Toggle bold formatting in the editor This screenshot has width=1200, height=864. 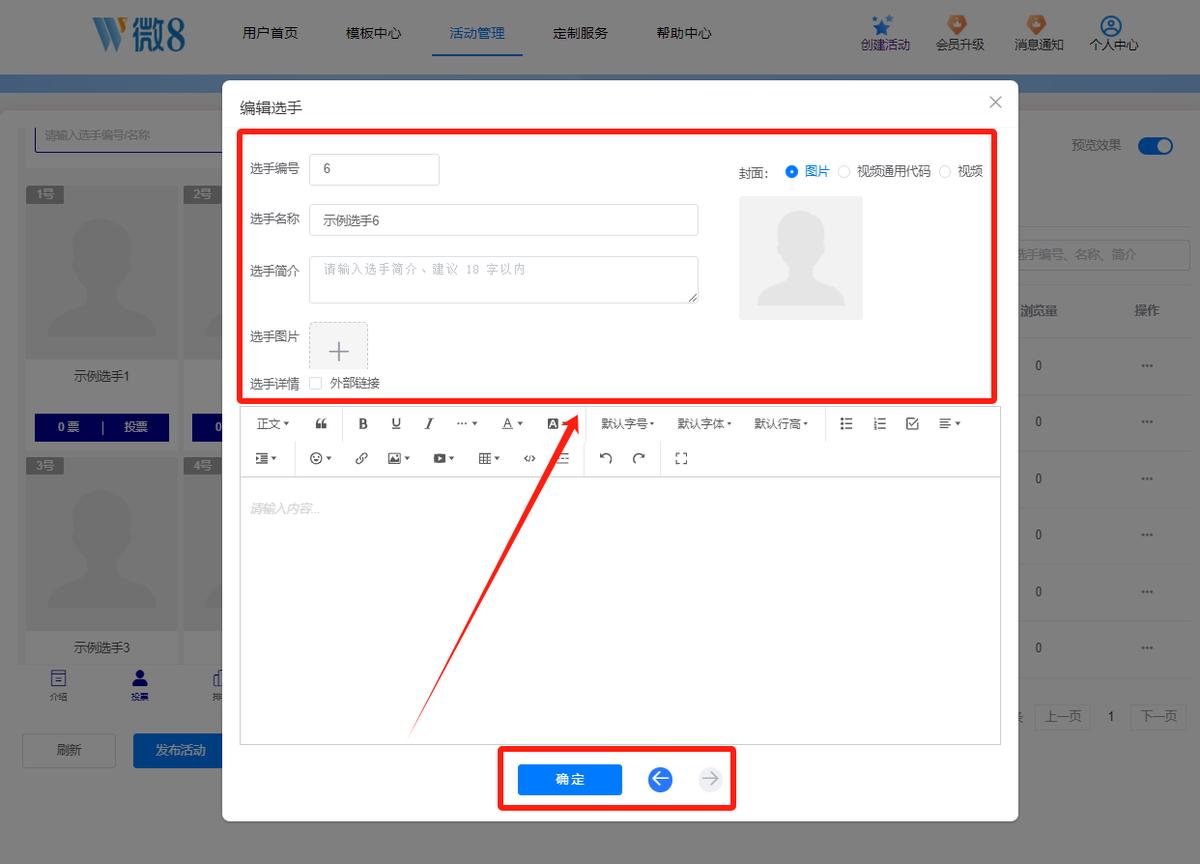(x=363, y=424)
